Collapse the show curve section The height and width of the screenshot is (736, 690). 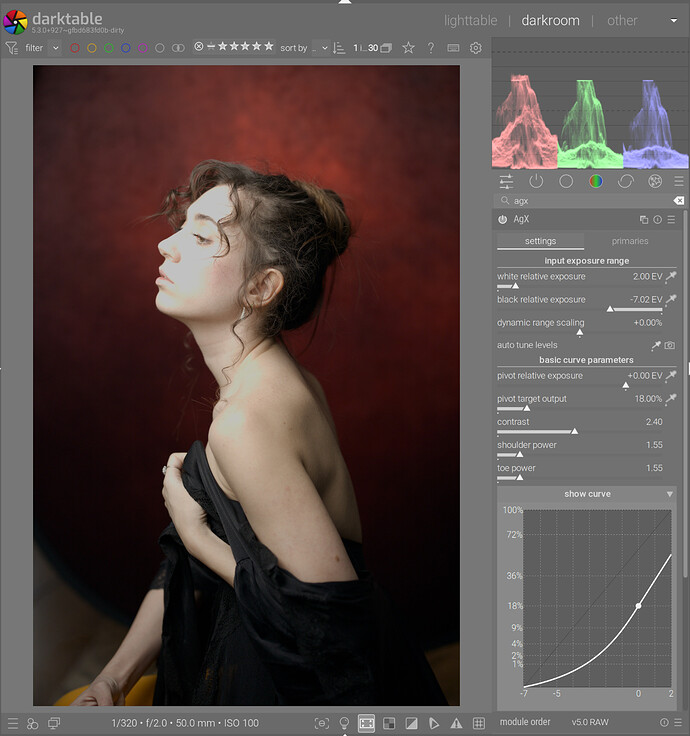tap(670, 494)
